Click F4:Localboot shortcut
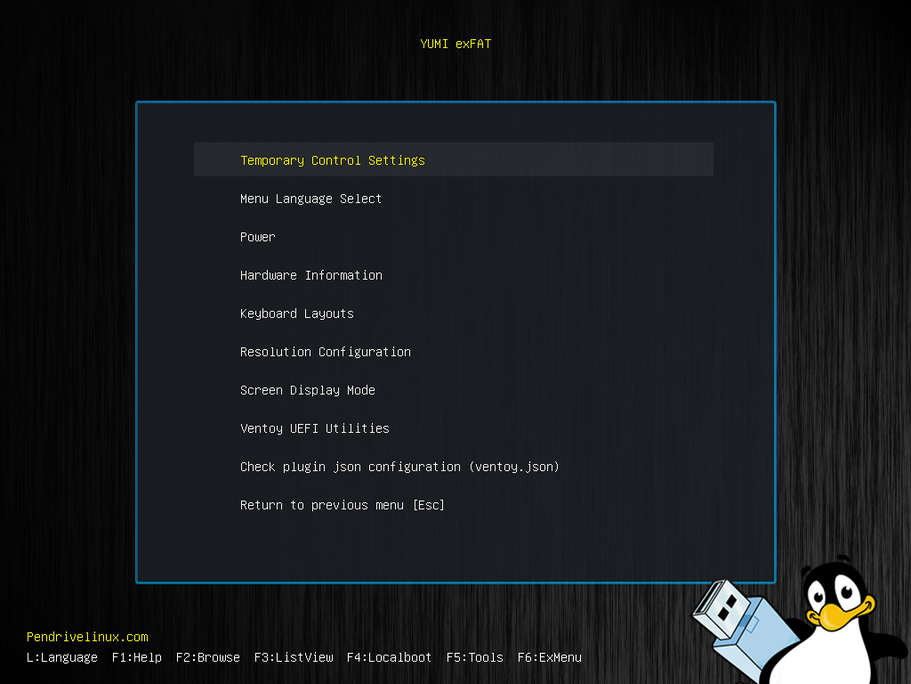The image size is (911, 684). (389, 657)
